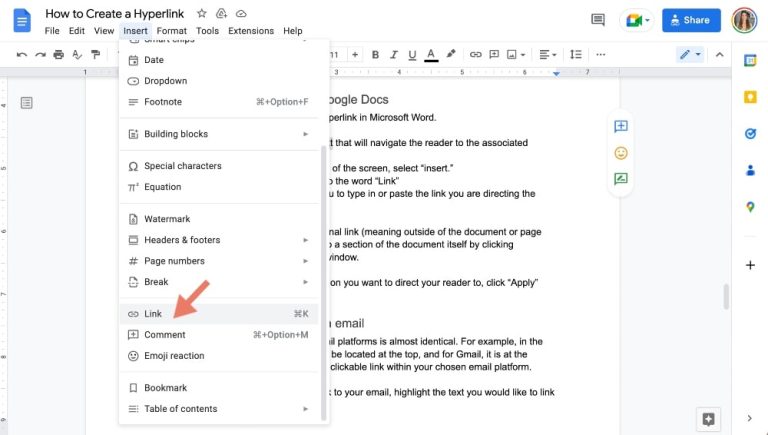Click the move to Drive folder icon
Screen dimensions: 768x435
pyautogui.click(x=221, y=14)
